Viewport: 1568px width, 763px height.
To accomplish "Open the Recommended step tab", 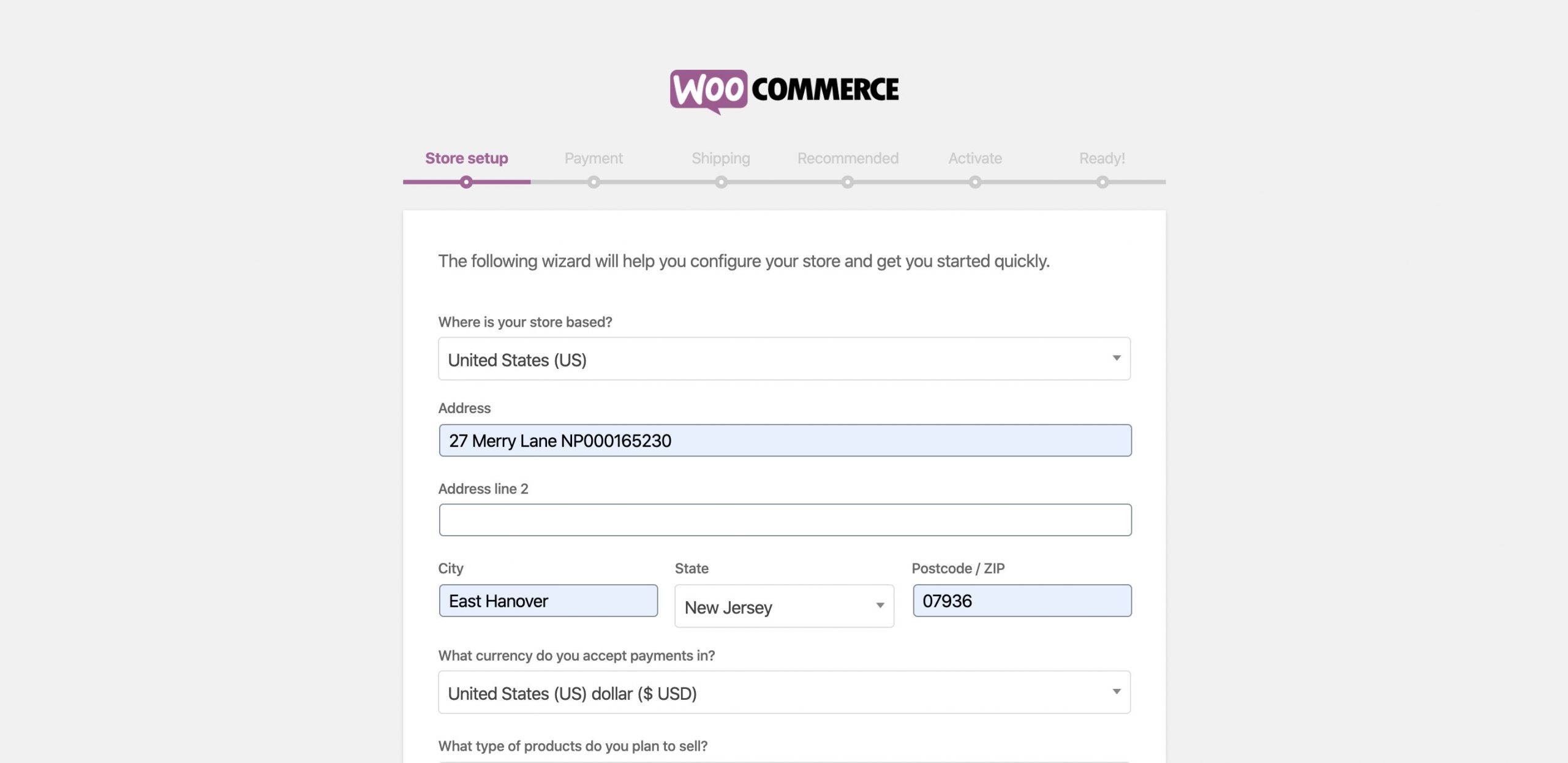I will click(848, 158).
